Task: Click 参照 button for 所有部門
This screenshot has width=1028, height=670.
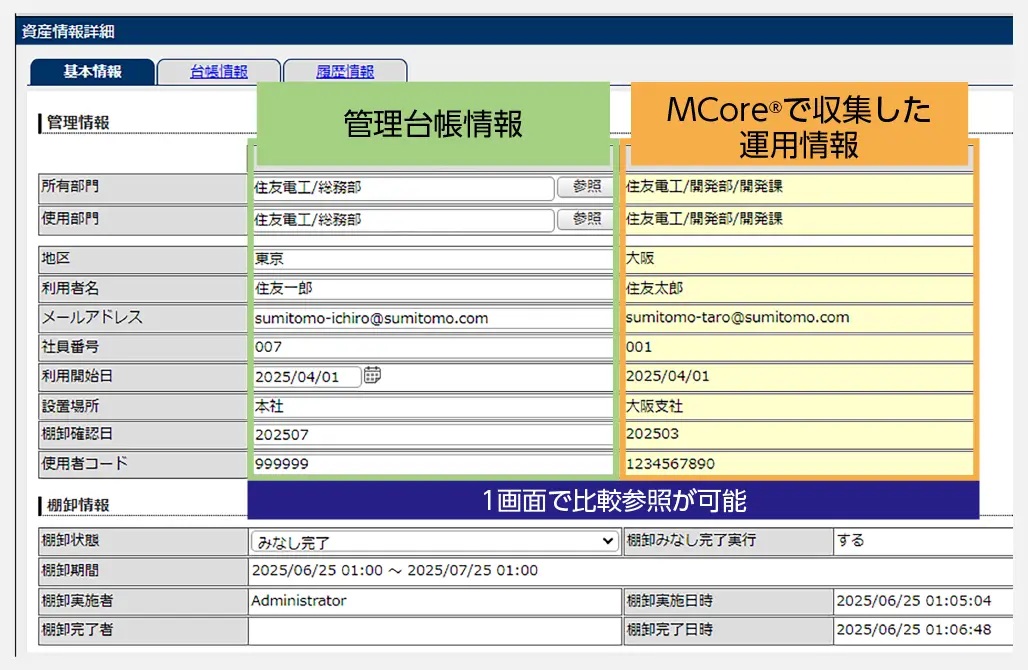Action: click(x=586, y=187)
